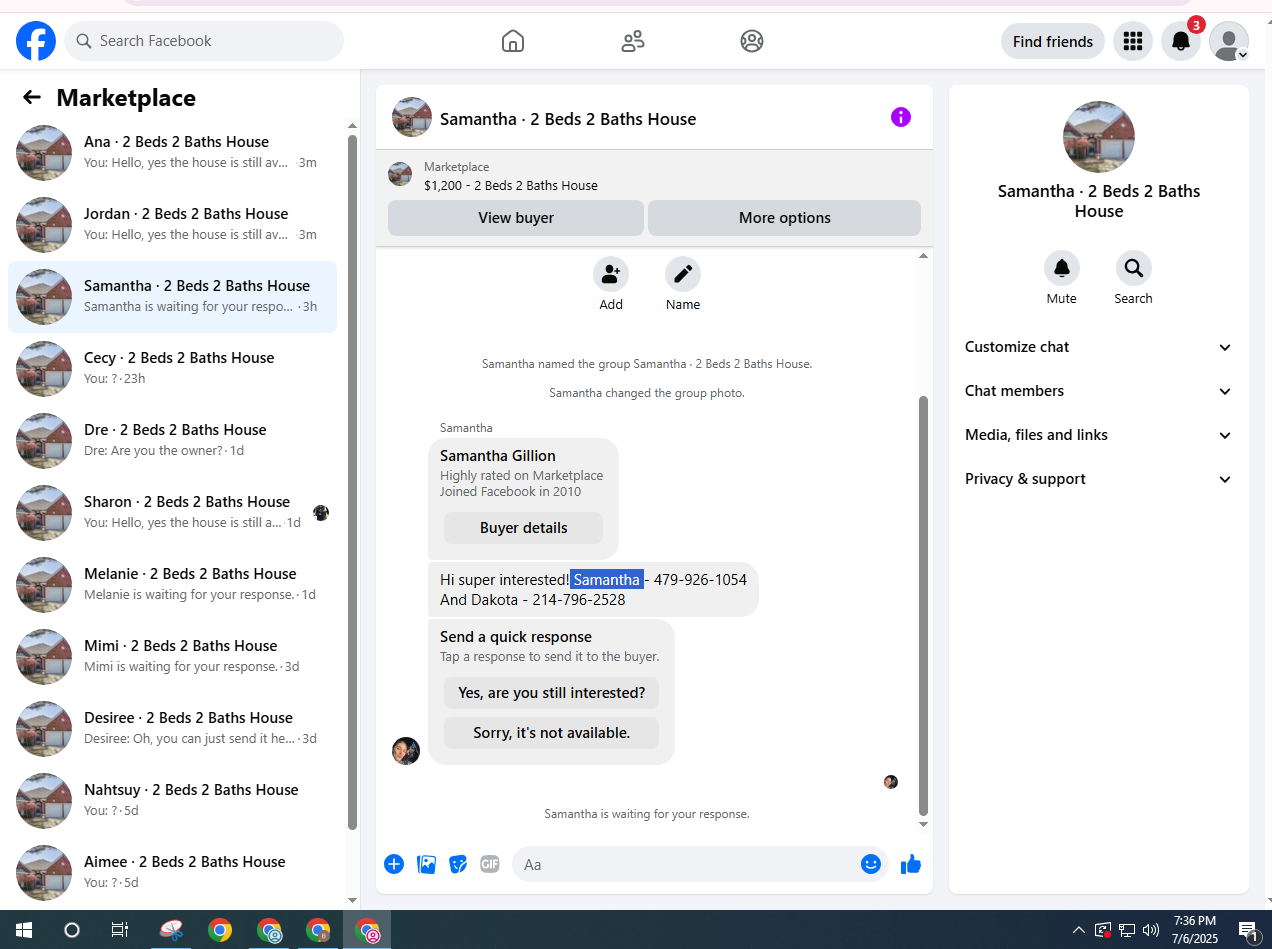Click the Find friends button
1272x949 pixels.
click(1053, 41)
